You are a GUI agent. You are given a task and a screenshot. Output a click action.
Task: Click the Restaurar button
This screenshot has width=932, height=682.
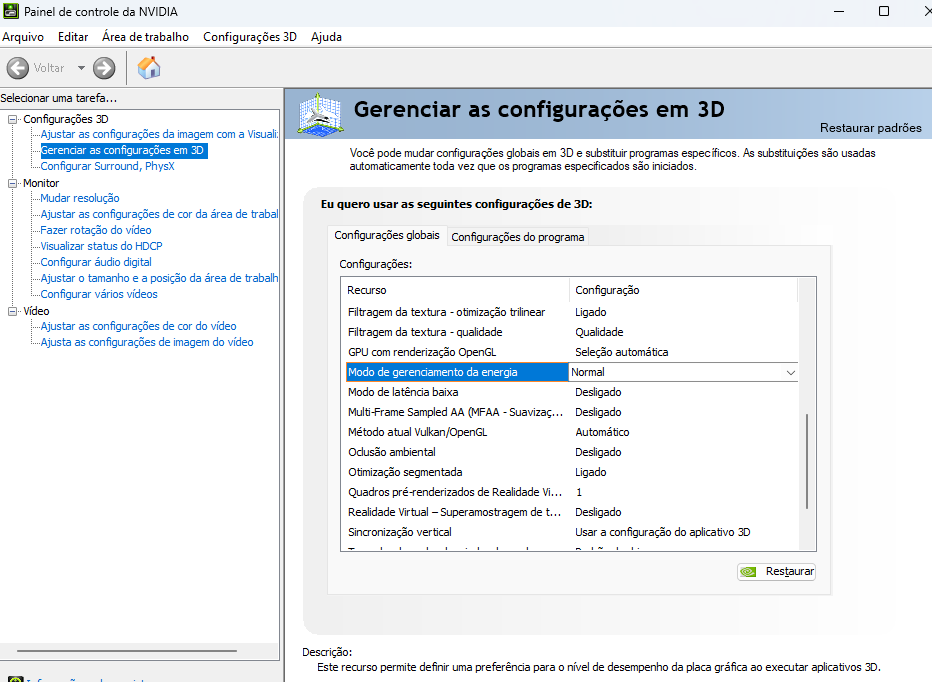776,571
